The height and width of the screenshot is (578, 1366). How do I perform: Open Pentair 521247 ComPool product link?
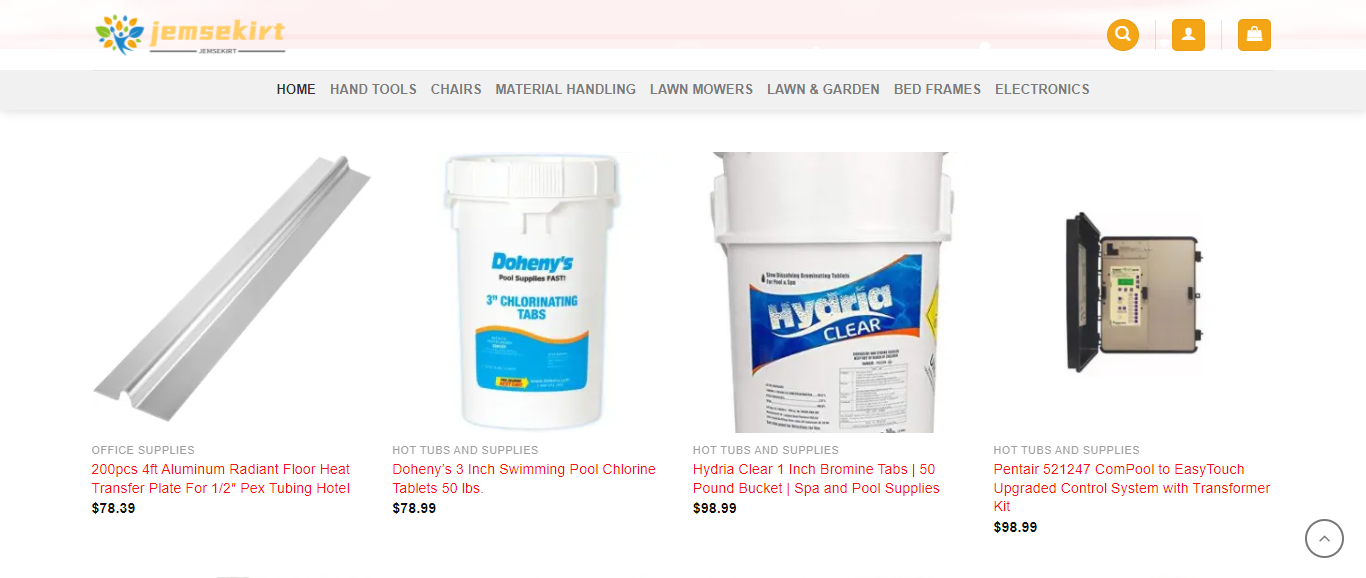coord(1132,488)
